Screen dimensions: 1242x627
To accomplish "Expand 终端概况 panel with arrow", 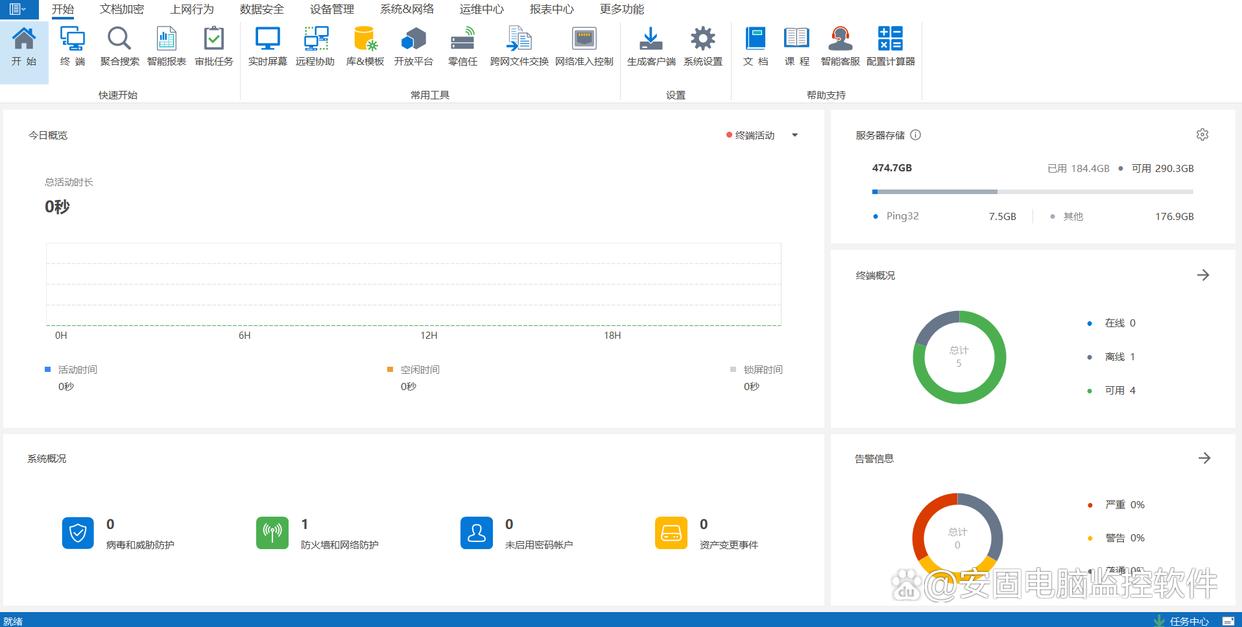I will point(1203,275).
